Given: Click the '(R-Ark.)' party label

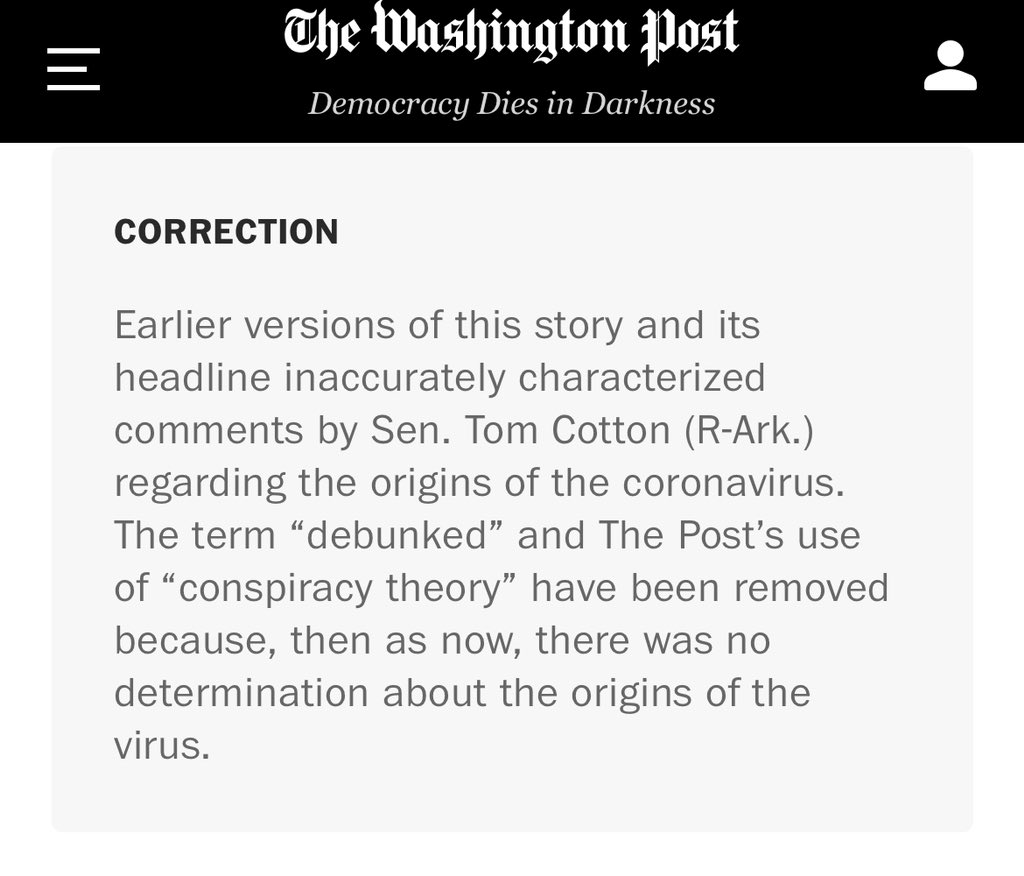Looking at the screenshot, I should (749, 431).
